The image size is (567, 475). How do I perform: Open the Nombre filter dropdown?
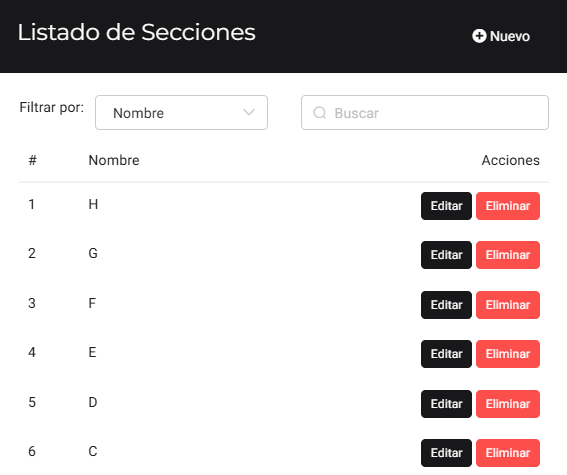point(181,112)
